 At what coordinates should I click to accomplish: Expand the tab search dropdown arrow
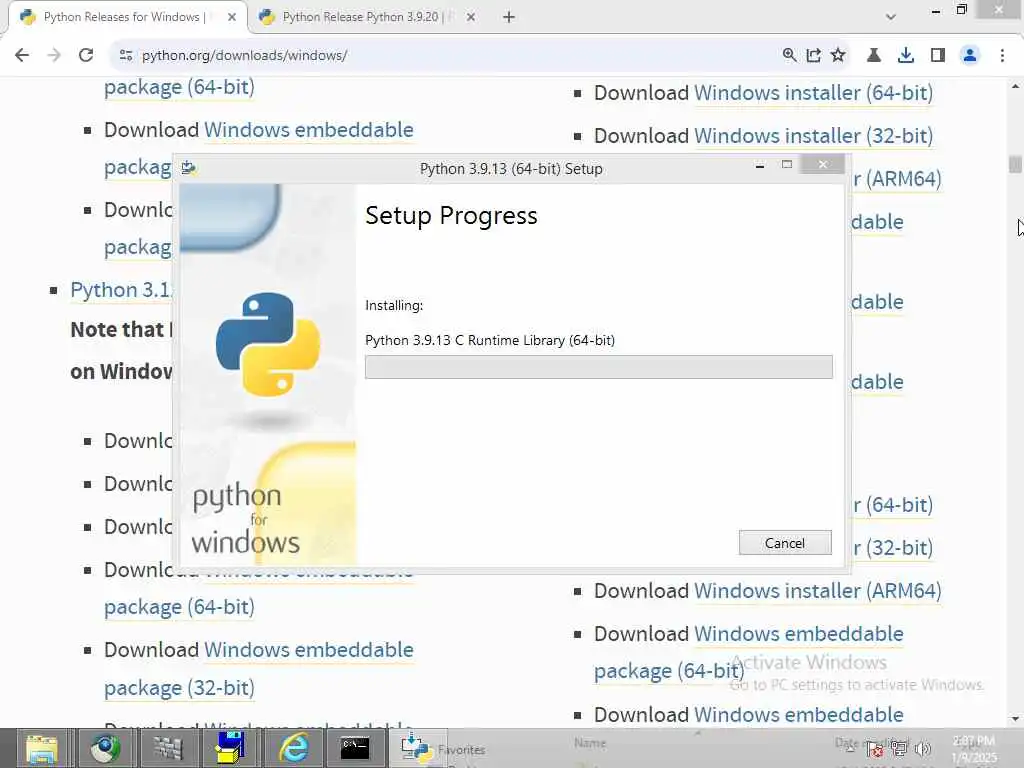[890, 17]
